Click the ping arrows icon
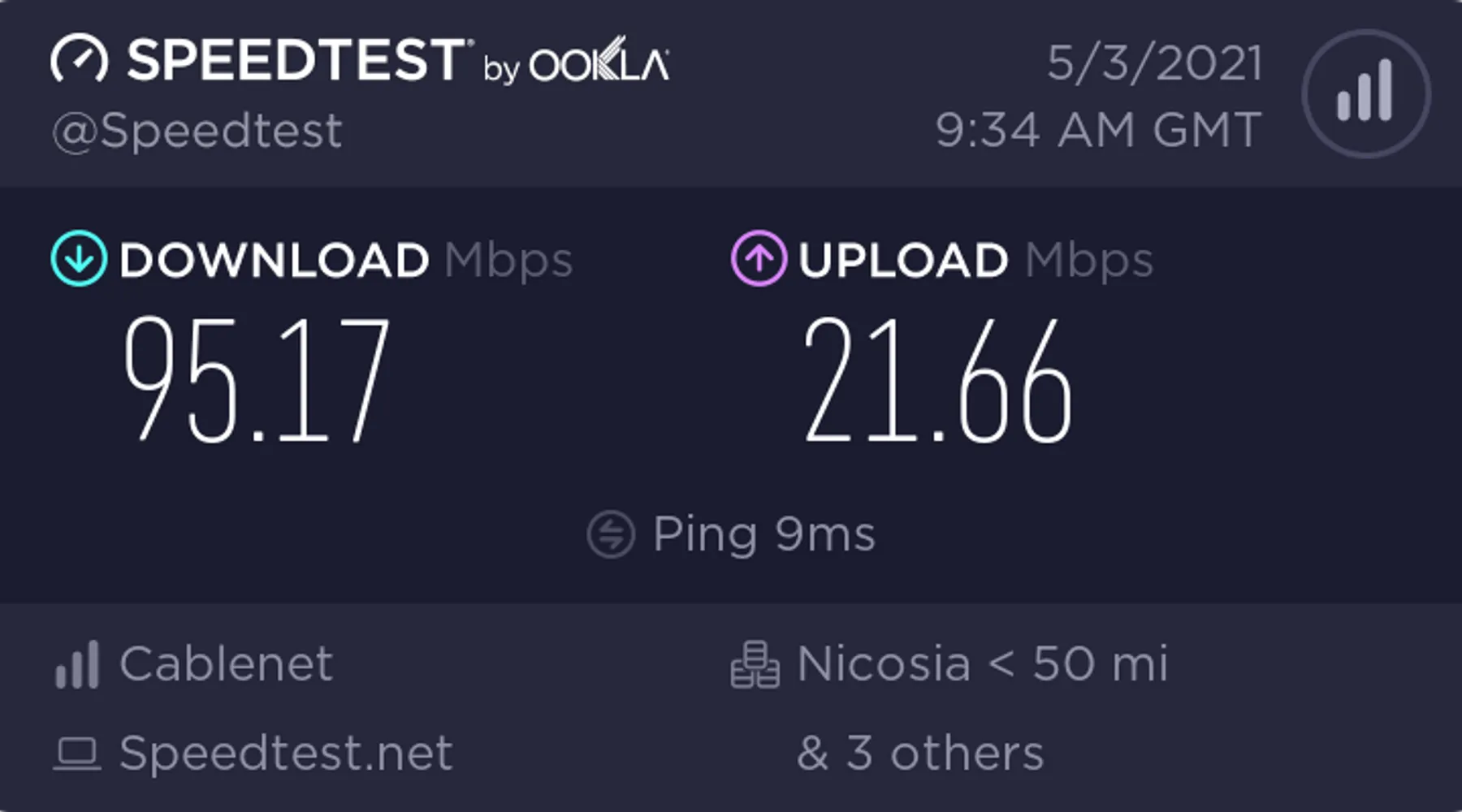Viewport: 1462px width, 812px height. tap(611, 534)
